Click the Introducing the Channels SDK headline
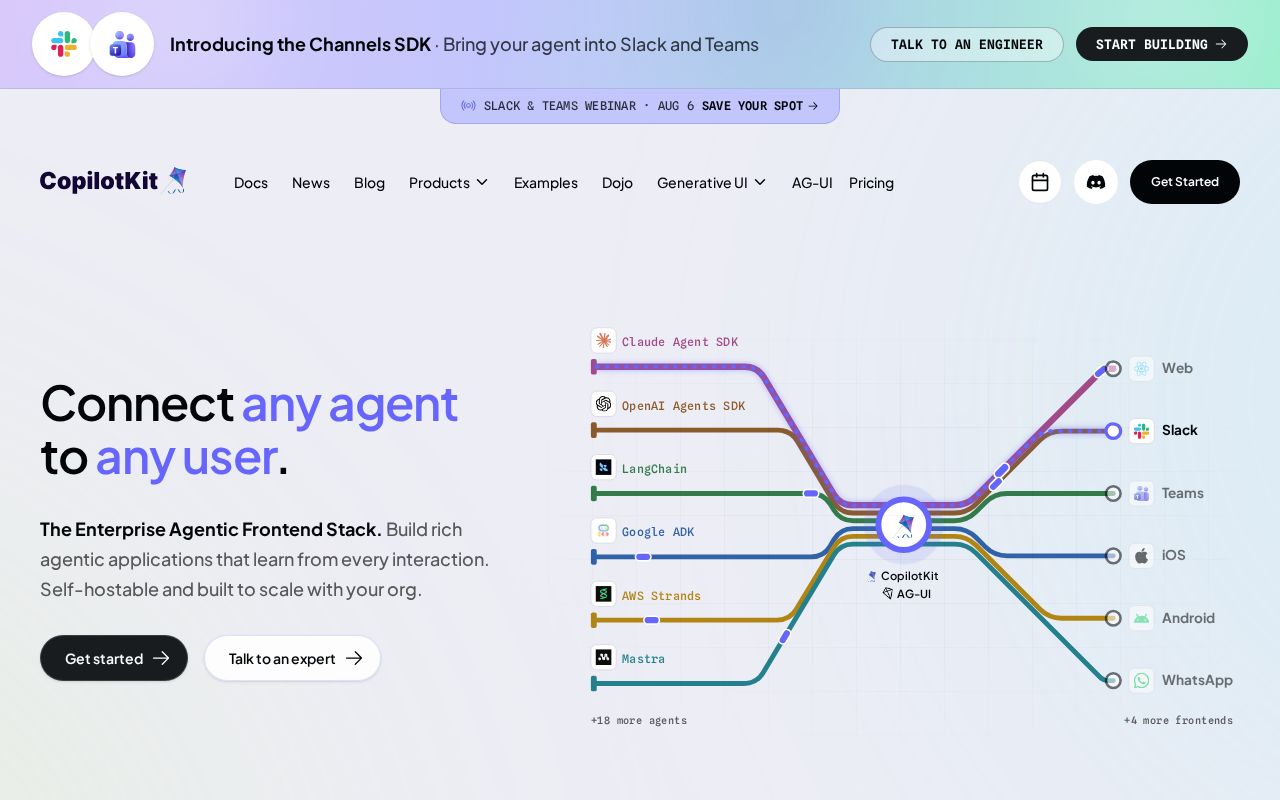Screen dimensions: 1280x800 300,44
